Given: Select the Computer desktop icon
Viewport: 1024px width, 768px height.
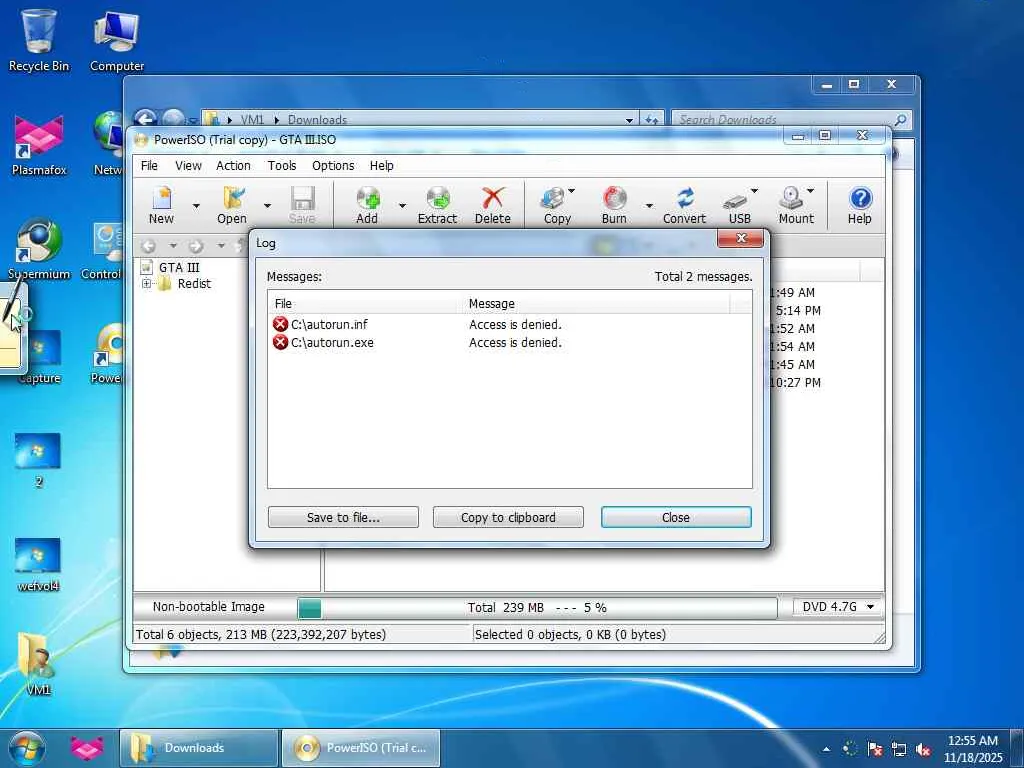Looking at the screenshot, I should pyautogui.click(x=117, y=39).
